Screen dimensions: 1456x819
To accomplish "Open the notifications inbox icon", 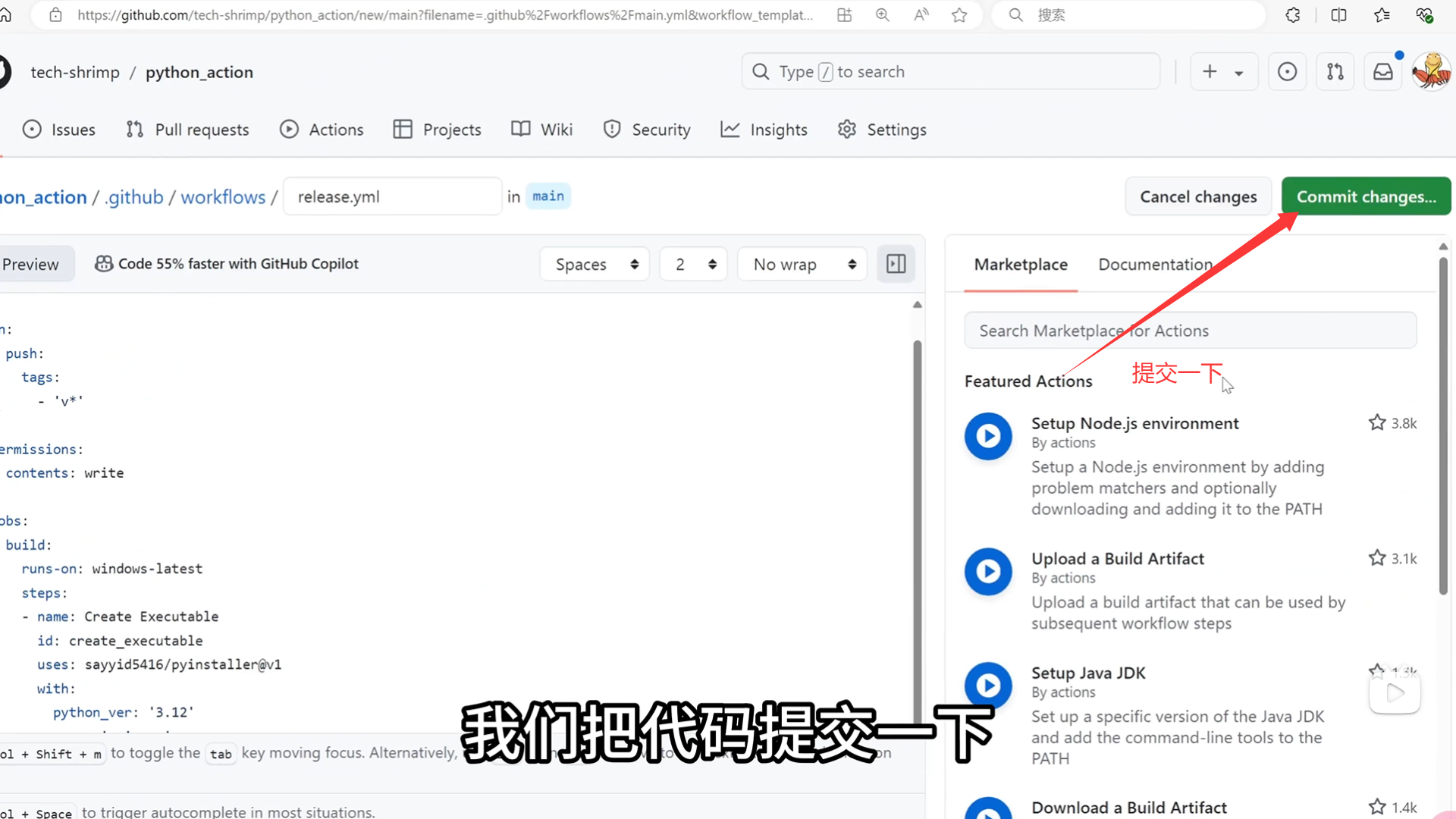I will tap(1383, 72).
